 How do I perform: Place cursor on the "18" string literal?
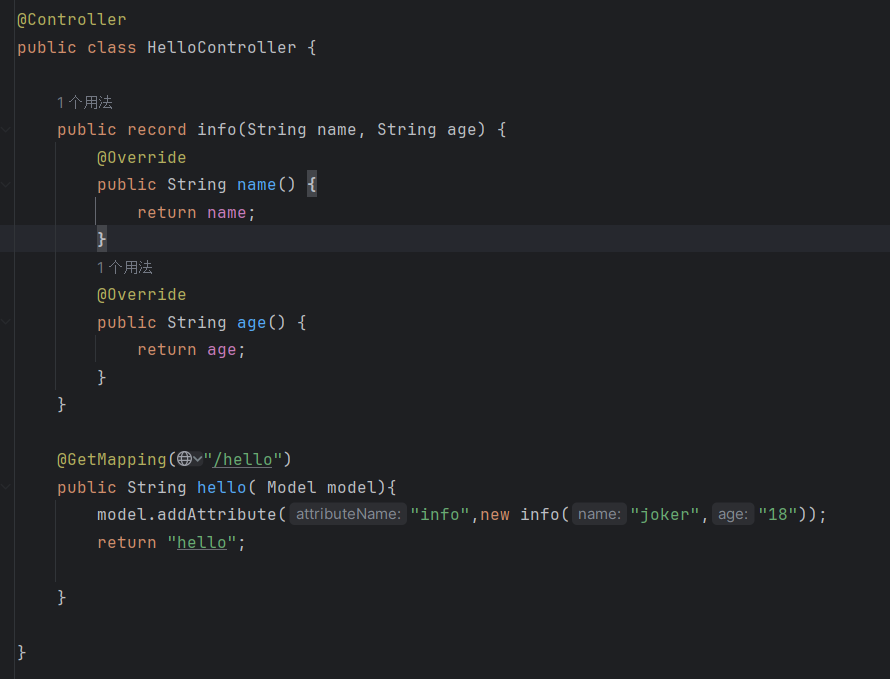778,514
